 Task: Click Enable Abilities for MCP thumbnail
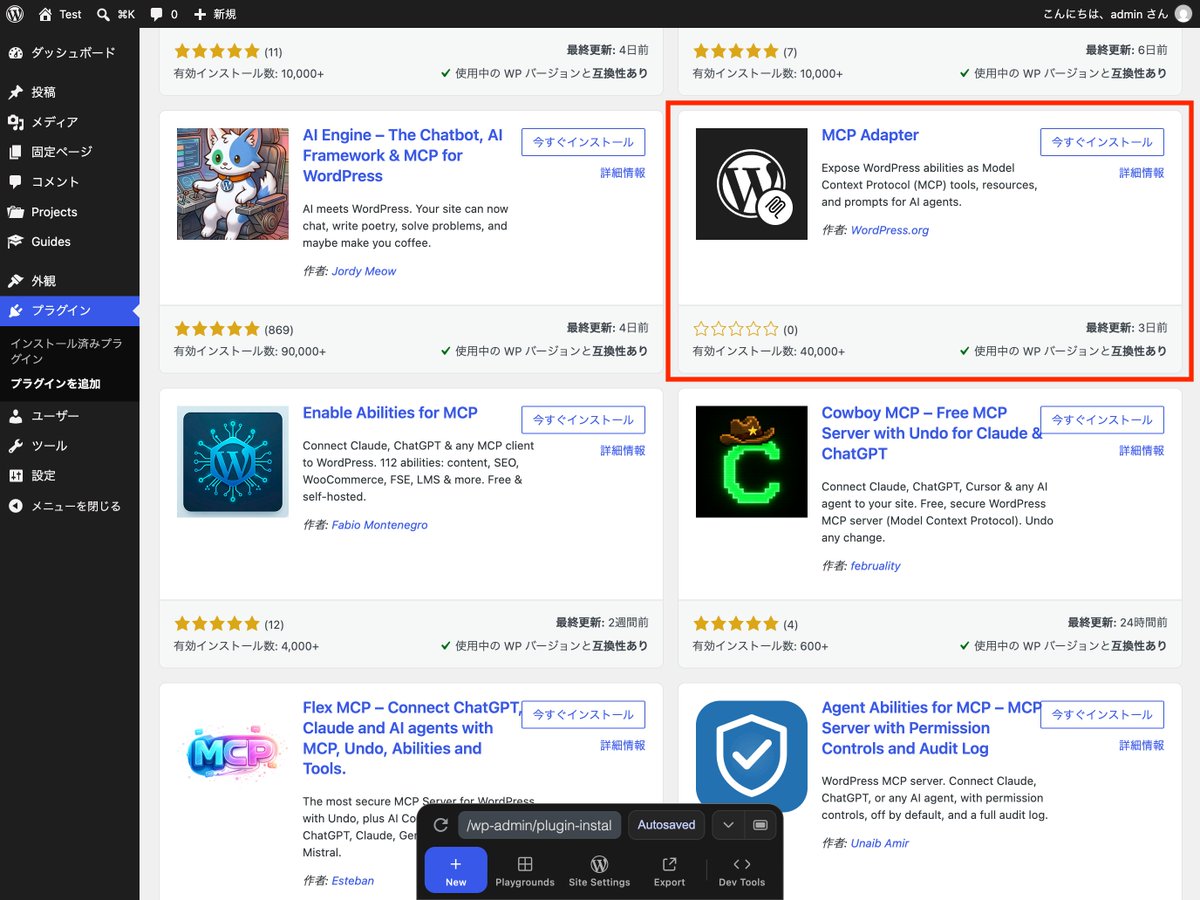(232, 462)
